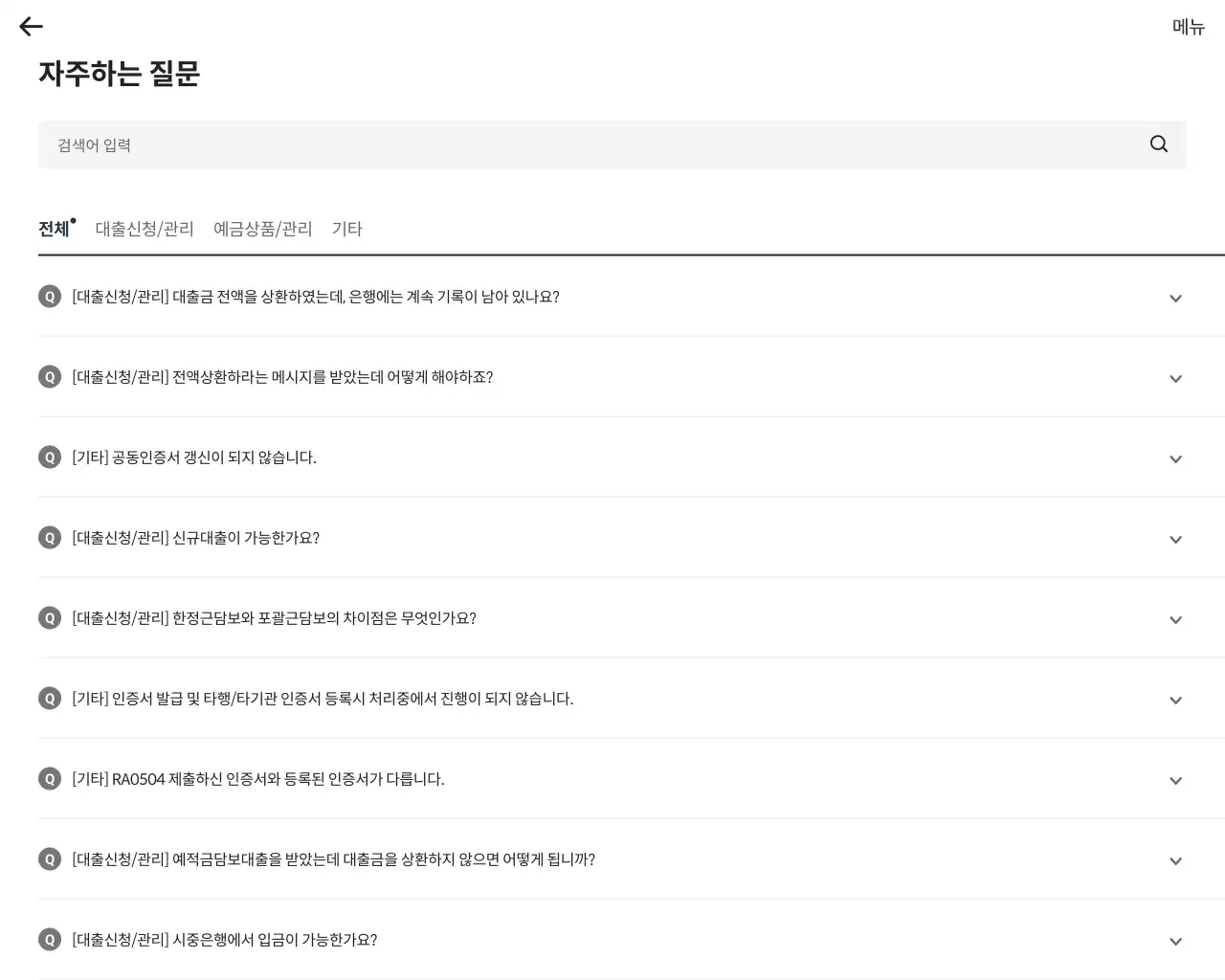
Task: Open question 대출금 전액을 상환하였는데, 은행에는 계속 기록이 남아 있나요?
Action: click(316, 297)
